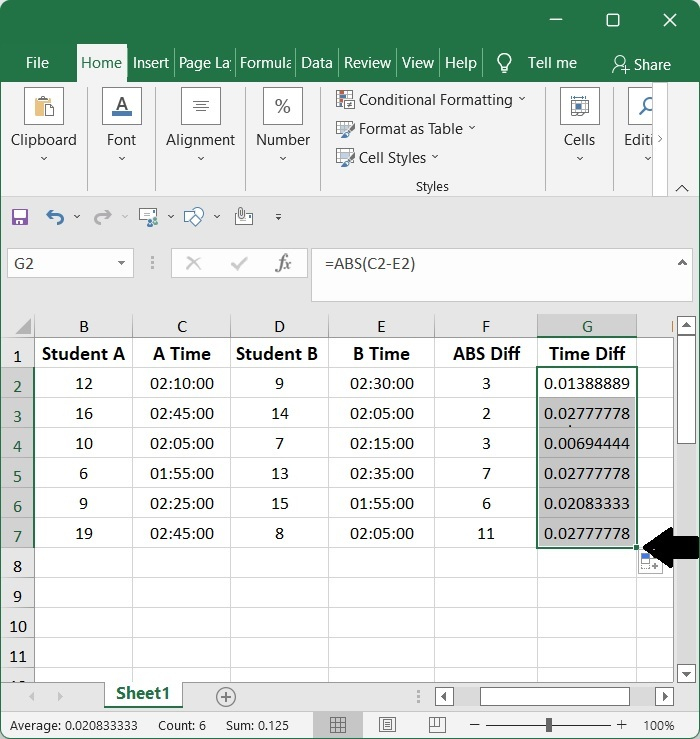700x739 pixels.
Task: Click the zoom out minus button
Action: click(475, 725)
